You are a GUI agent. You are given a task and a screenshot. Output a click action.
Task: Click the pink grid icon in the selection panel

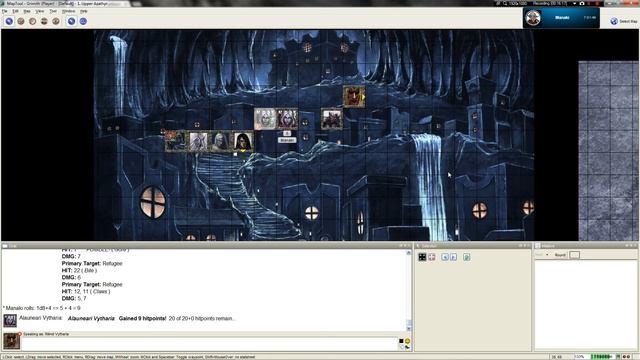click(432, 257)
